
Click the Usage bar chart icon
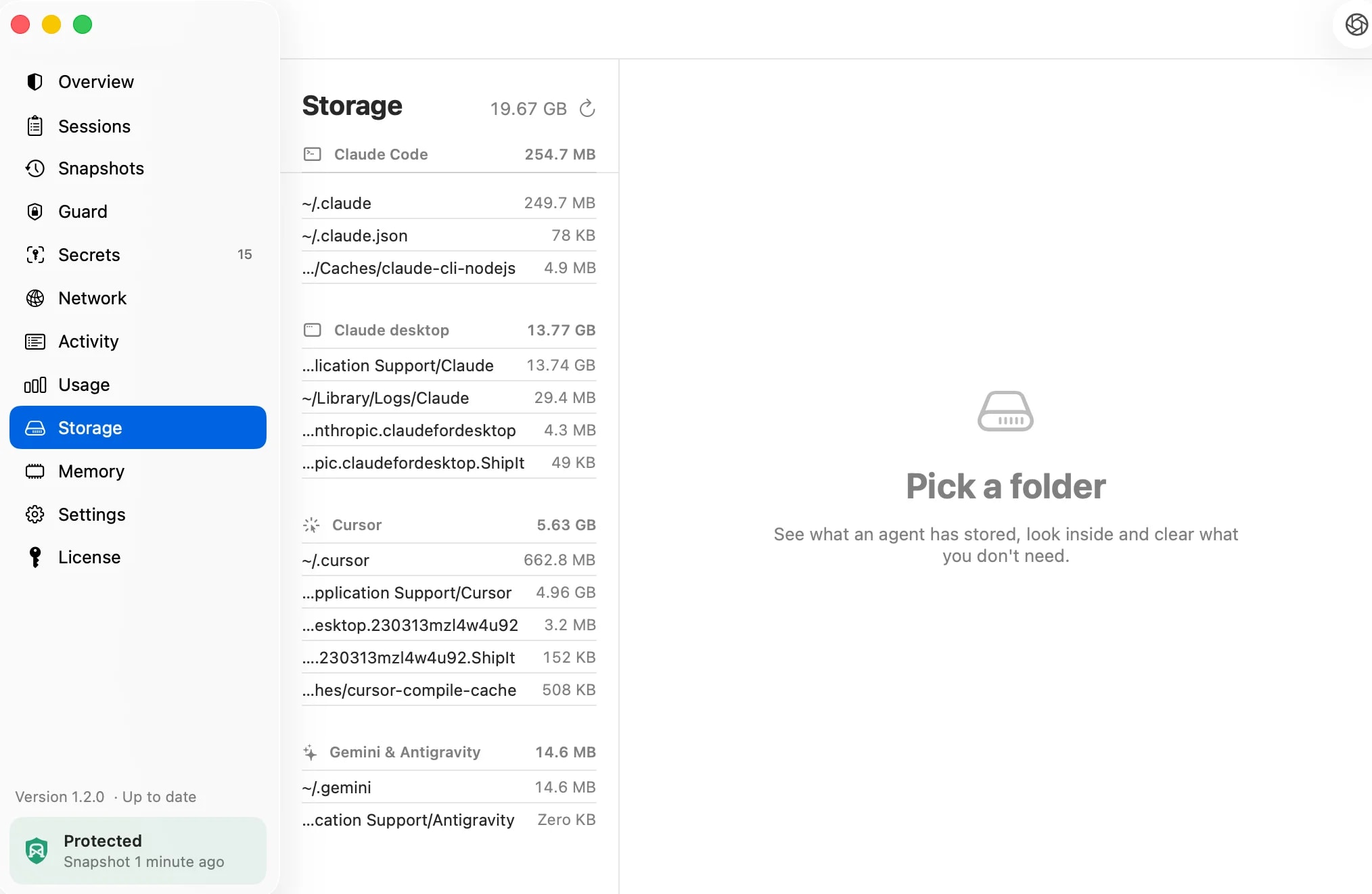(35, 385)
